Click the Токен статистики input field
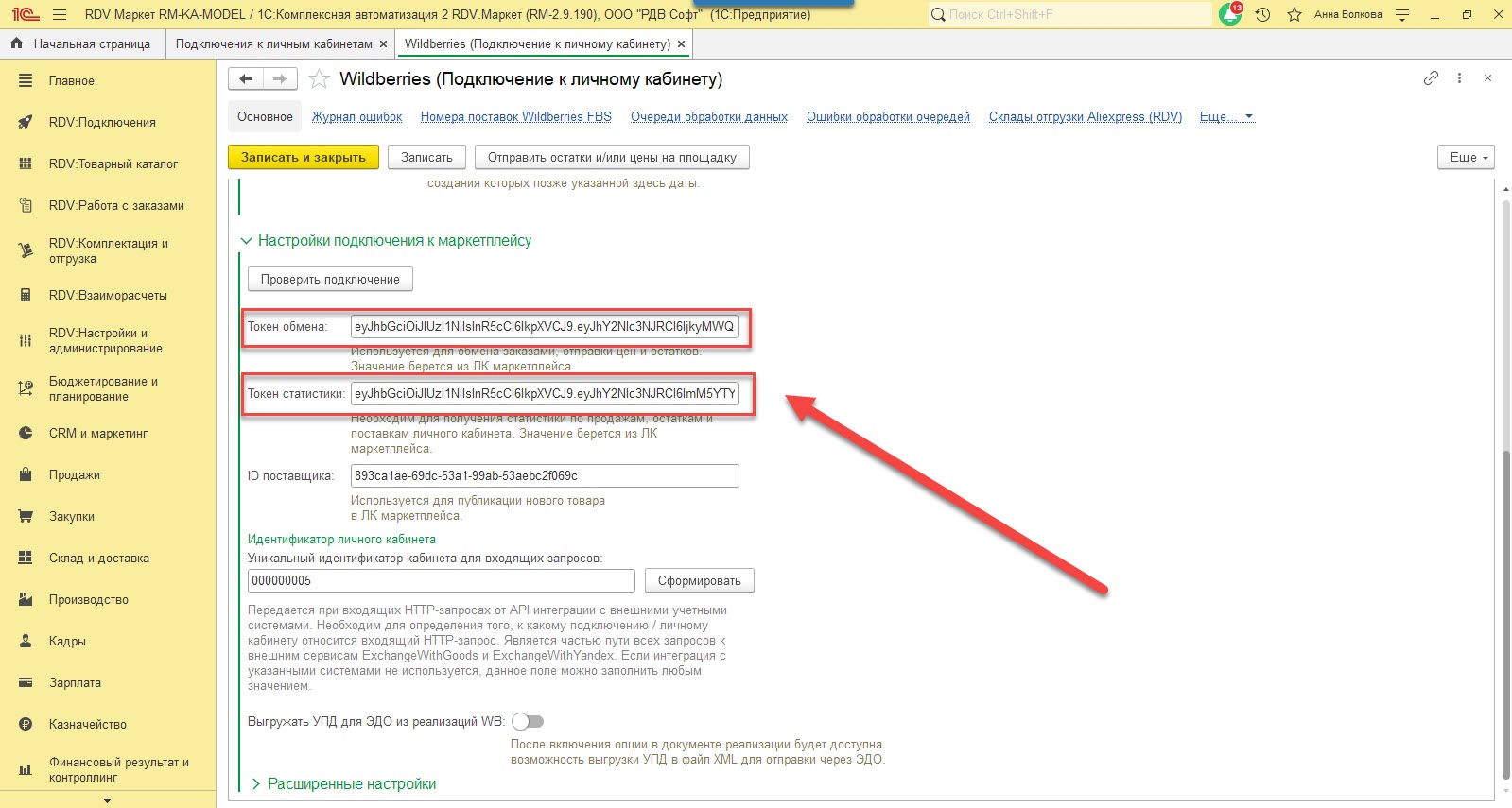The image size is (1512, 808). (x=545, y=394)
